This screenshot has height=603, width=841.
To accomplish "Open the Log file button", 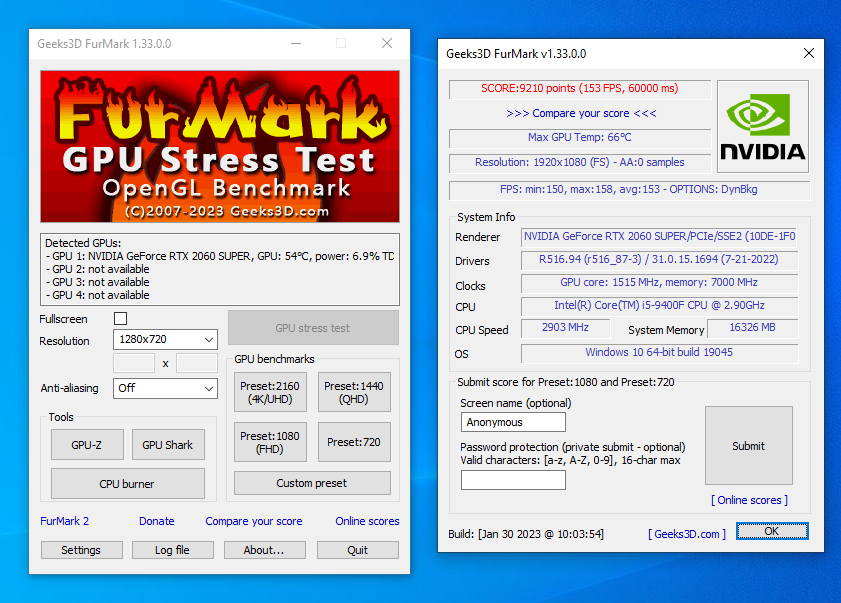I will 173,550.
